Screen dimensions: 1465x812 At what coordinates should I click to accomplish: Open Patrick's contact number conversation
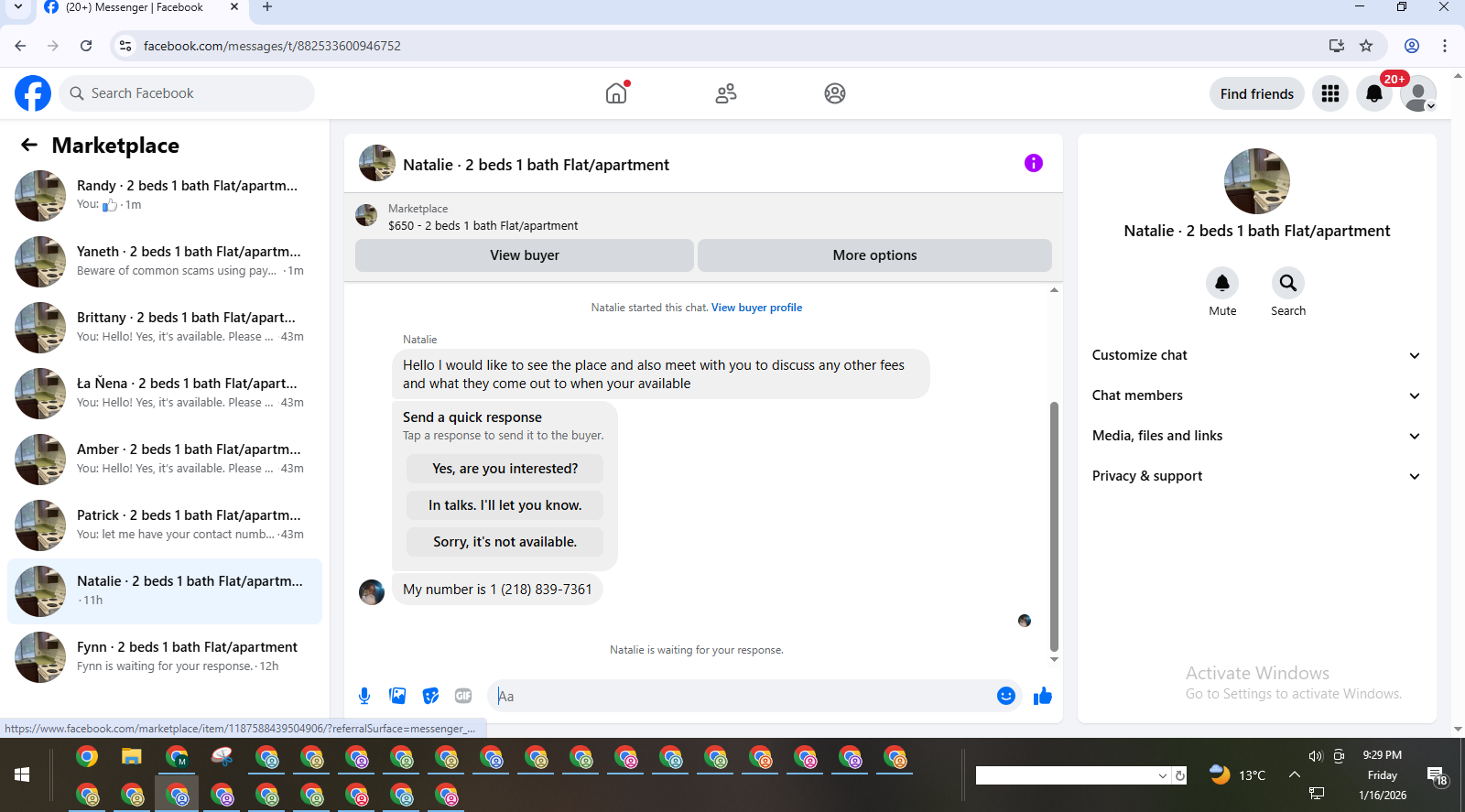click(165, 525)
